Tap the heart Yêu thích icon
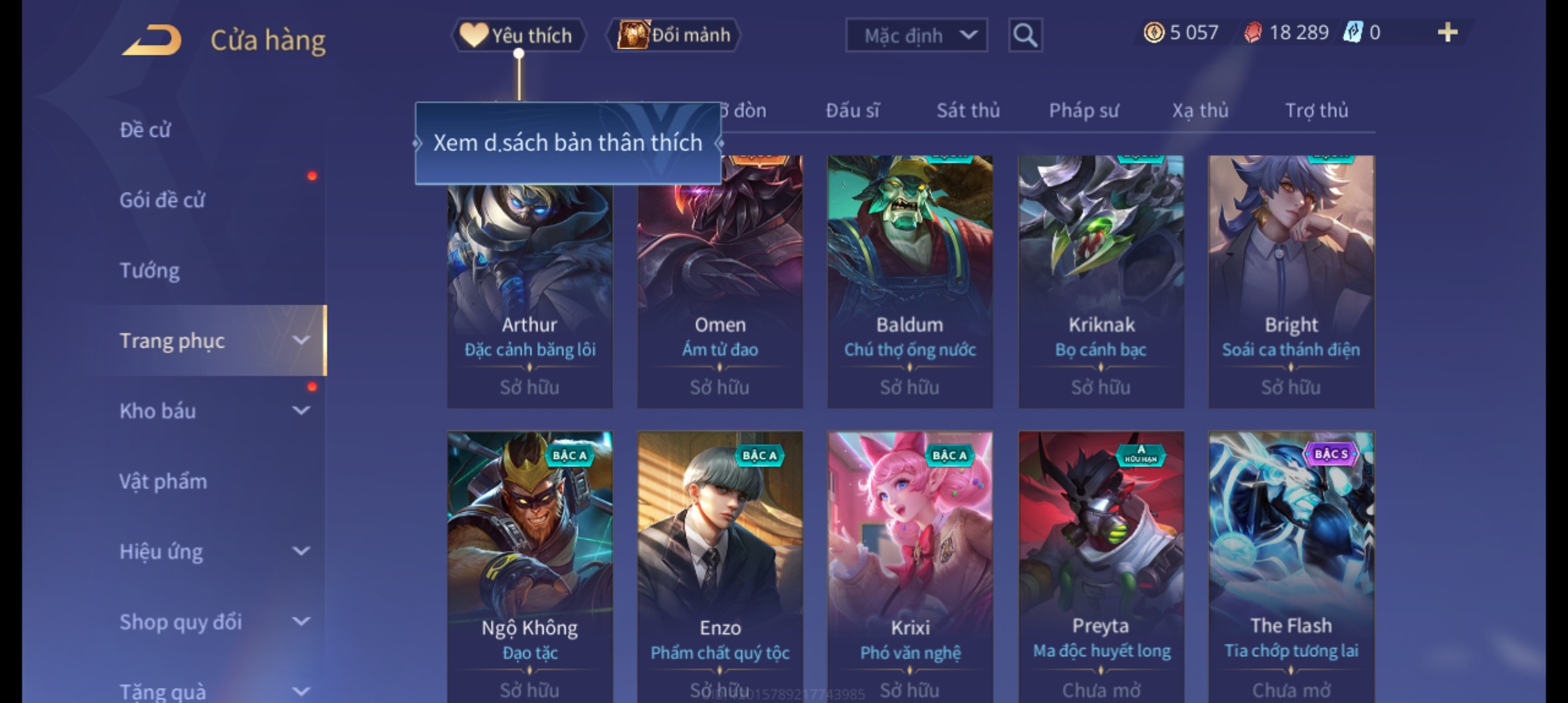Viewport: 1568px width, 703px height. (x=473, y=35)
